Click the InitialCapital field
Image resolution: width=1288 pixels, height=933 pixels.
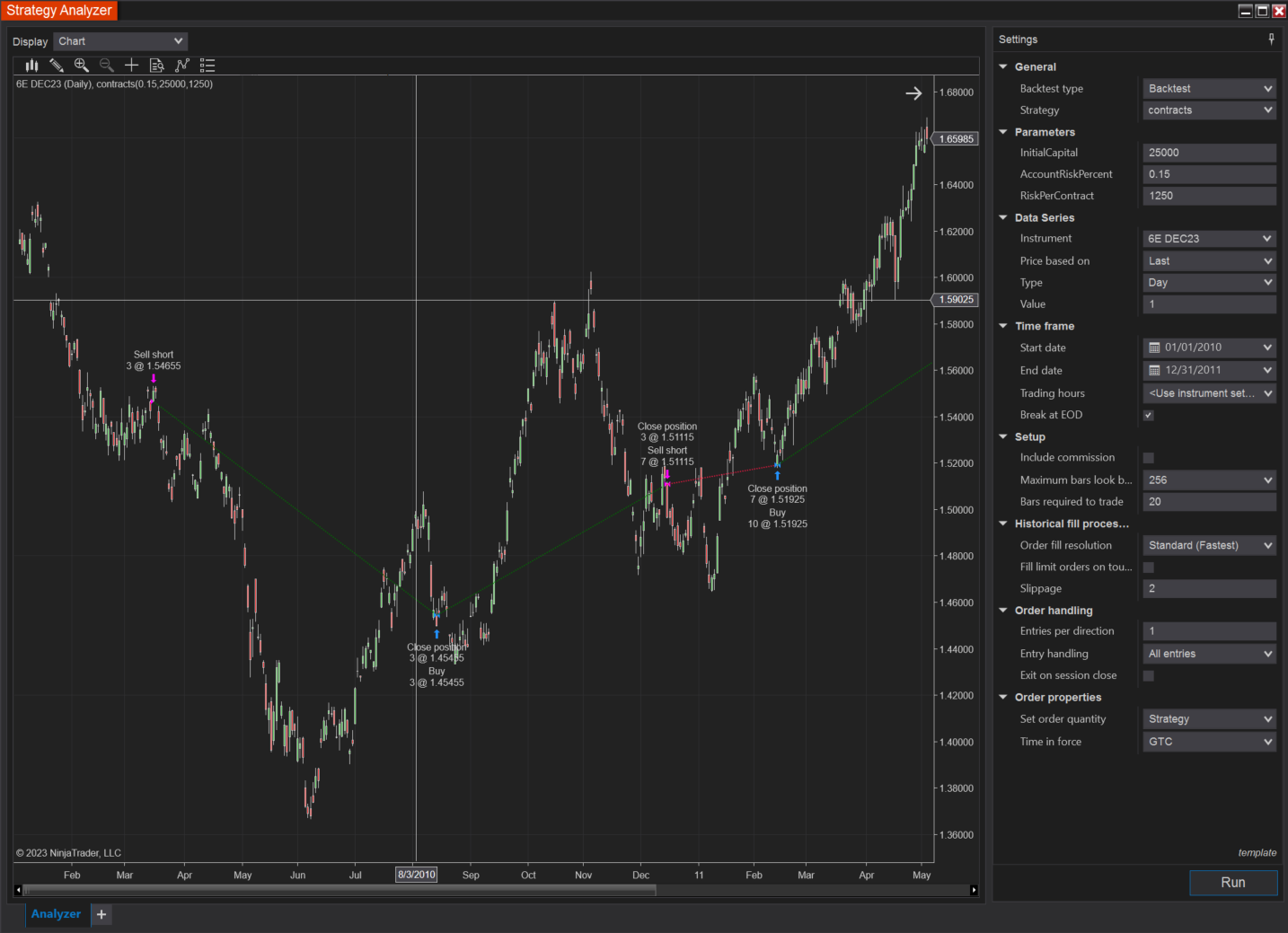tap(1209, 153)
